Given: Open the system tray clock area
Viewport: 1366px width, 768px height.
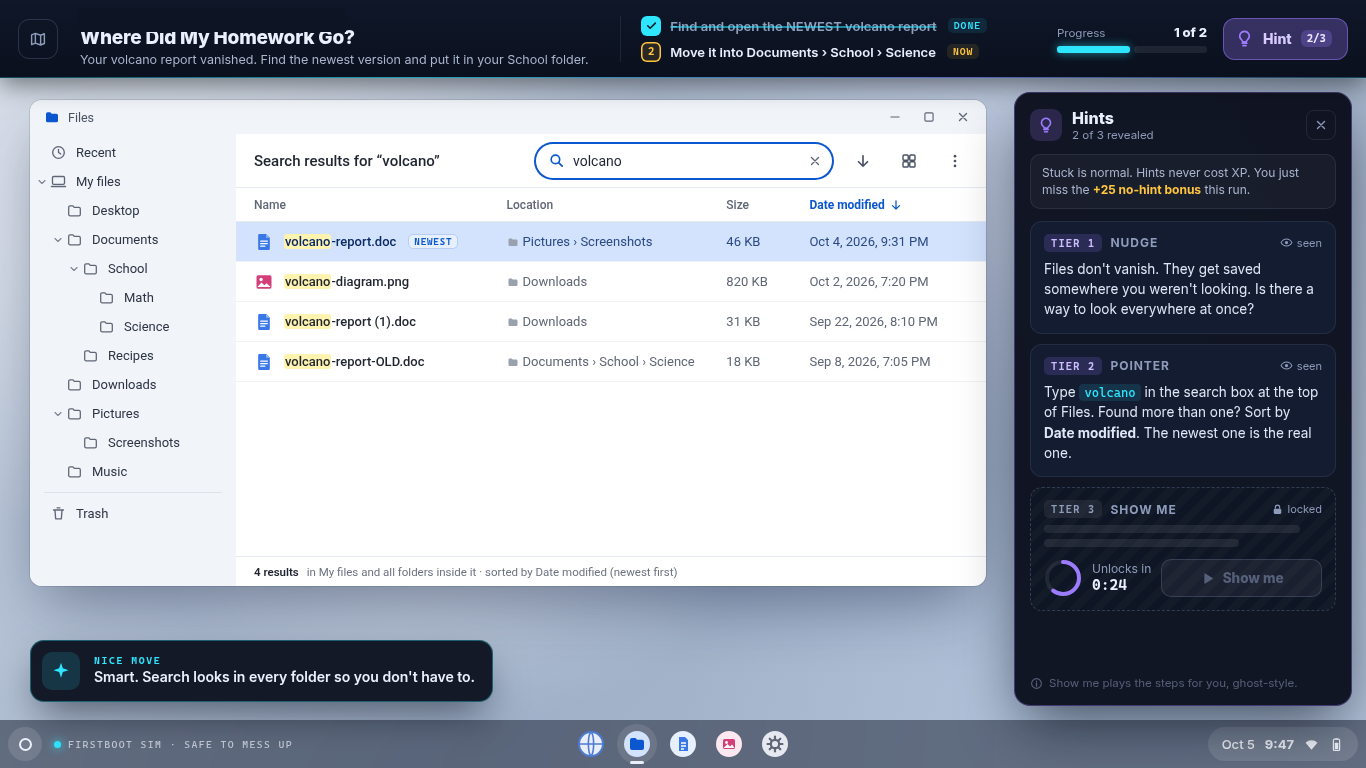Looking at the screenshot, I should (x=1282, y=744).
